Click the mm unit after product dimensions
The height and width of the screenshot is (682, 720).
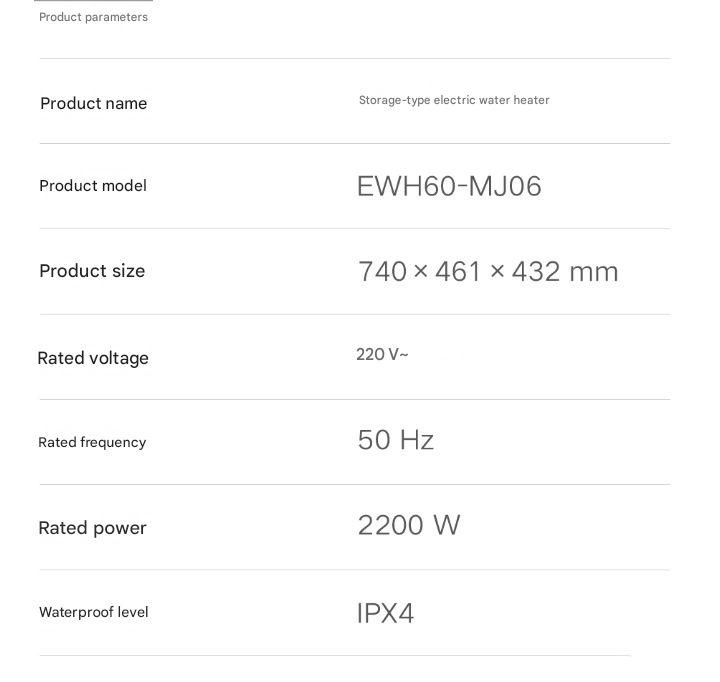click(x=594, y=272)
